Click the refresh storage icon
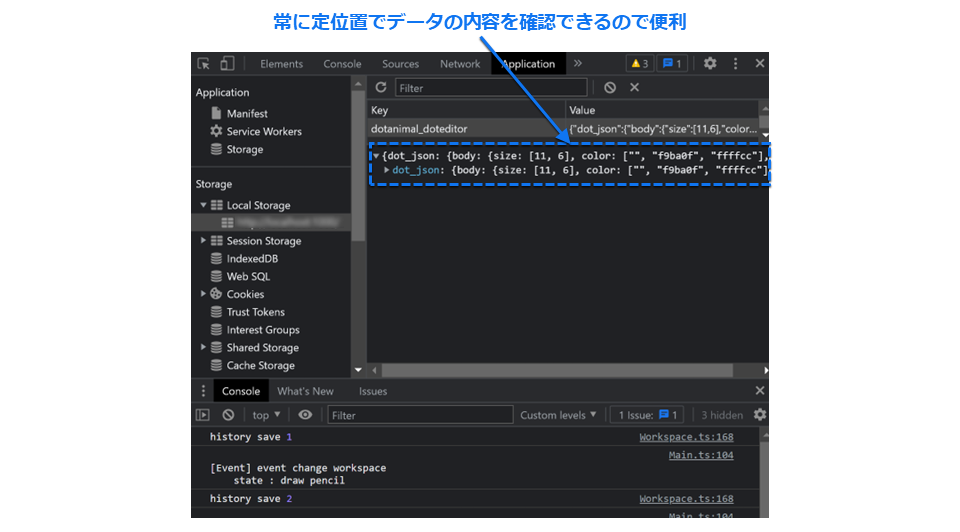This screenshot has height=532, width=960. 381,88
